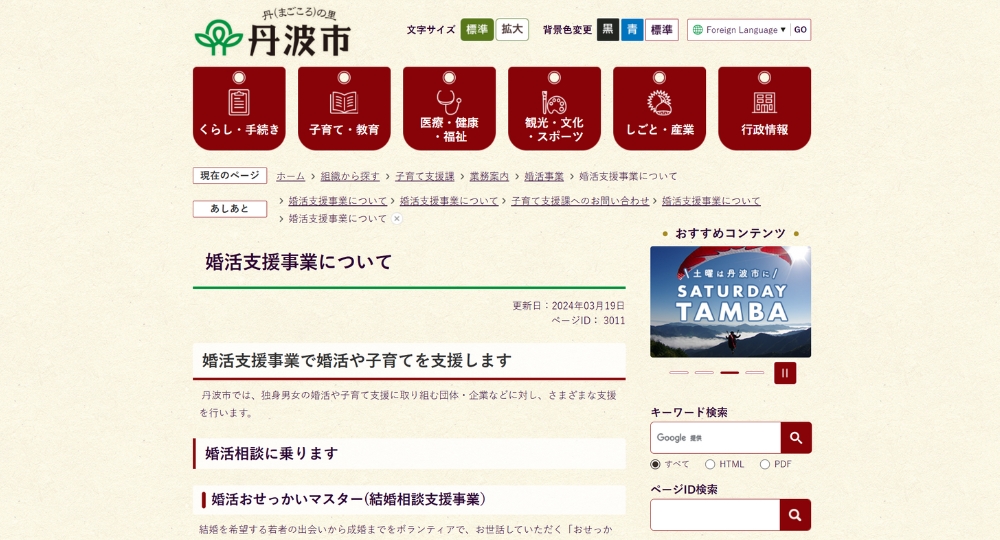The height and width of the screenshot is (540, 1000).
Task: Select the PDF search radio option
Action: tap(765, 464)
